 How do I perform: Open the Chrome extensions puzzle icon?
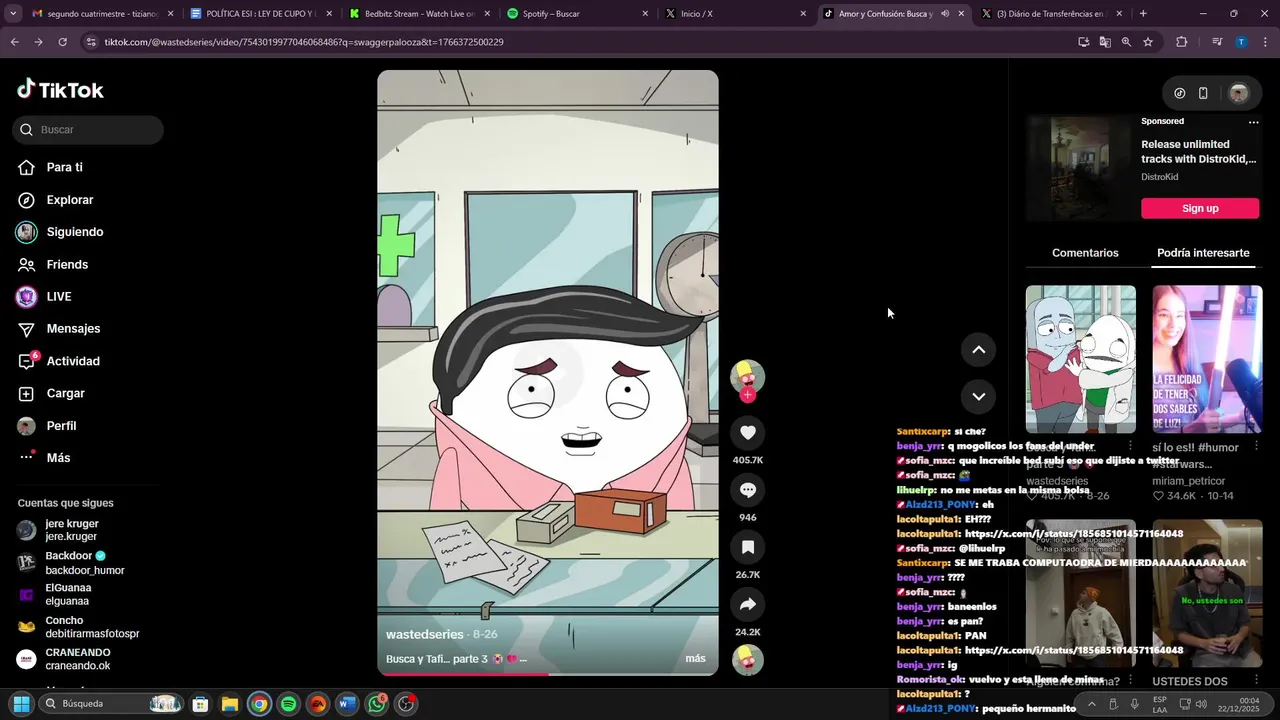(x=1182, y=42)
